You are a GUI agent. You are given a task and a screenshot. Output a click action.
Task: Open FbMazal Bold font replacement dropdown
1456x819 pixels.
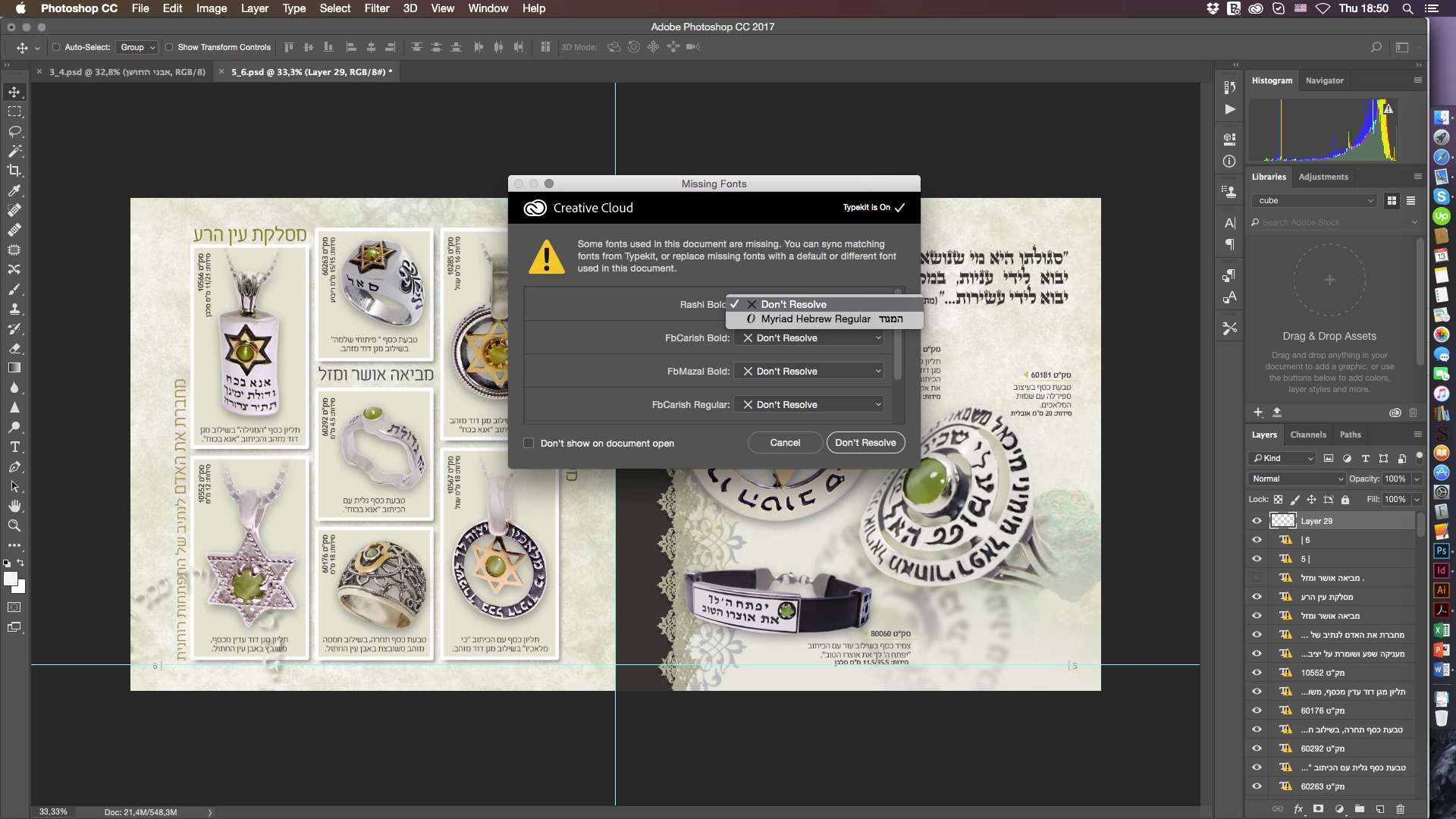[x=808, y=372]
